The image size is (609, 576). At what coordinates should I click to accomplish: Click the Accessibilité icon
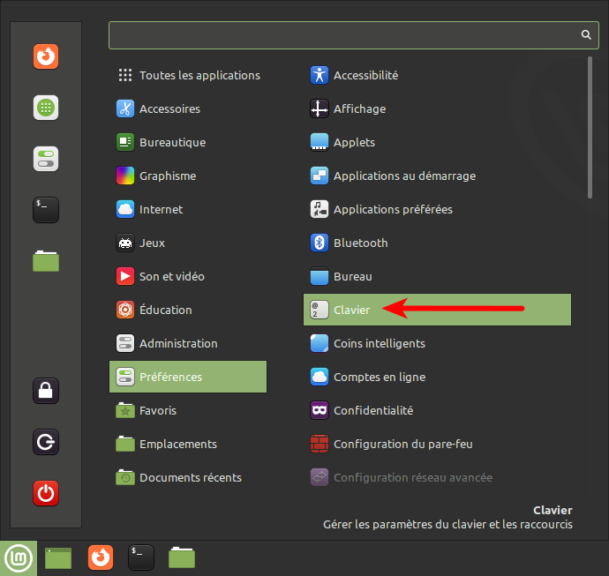(x=319, y=75)
